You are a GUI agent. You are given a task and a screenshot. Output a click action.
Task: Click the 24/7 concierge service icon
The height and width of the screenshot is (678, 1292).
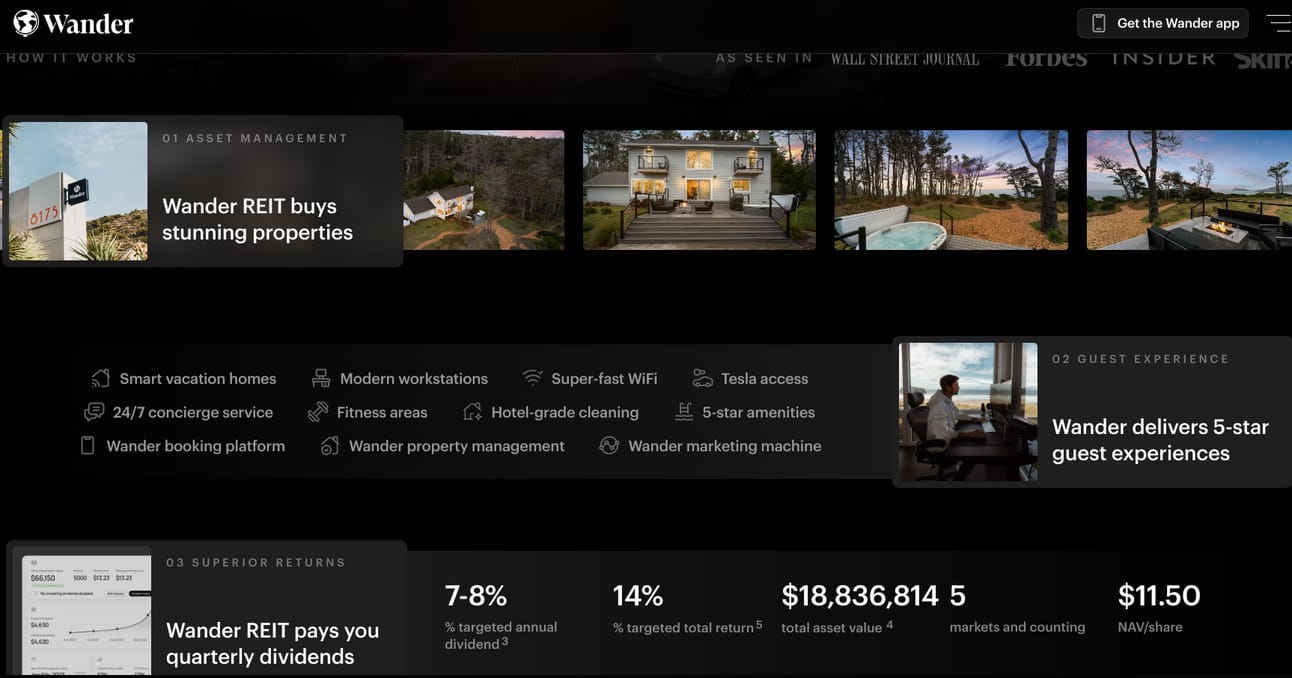pos(94,412)
